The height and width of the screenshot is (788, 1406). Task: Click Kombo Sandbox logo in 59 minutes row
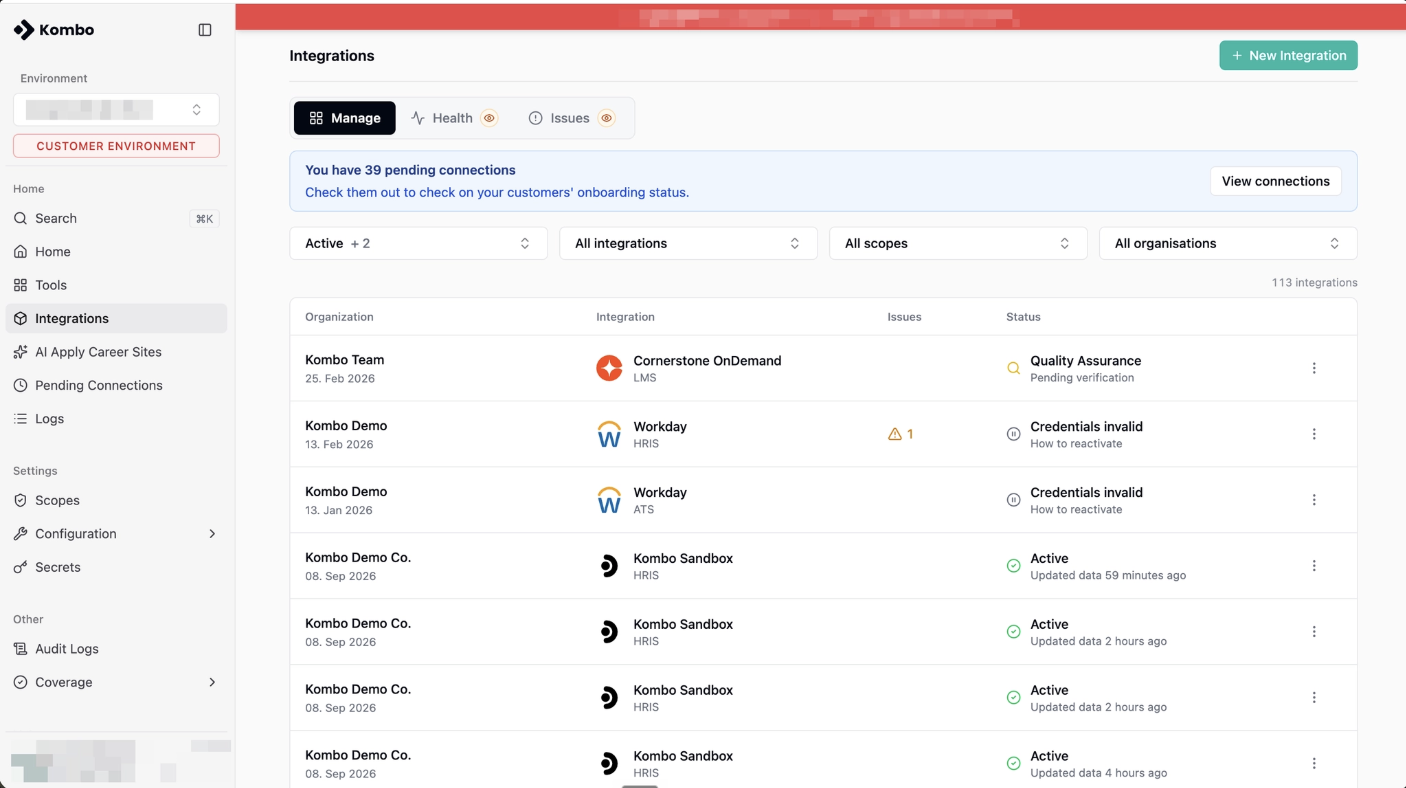click(609, 566)
